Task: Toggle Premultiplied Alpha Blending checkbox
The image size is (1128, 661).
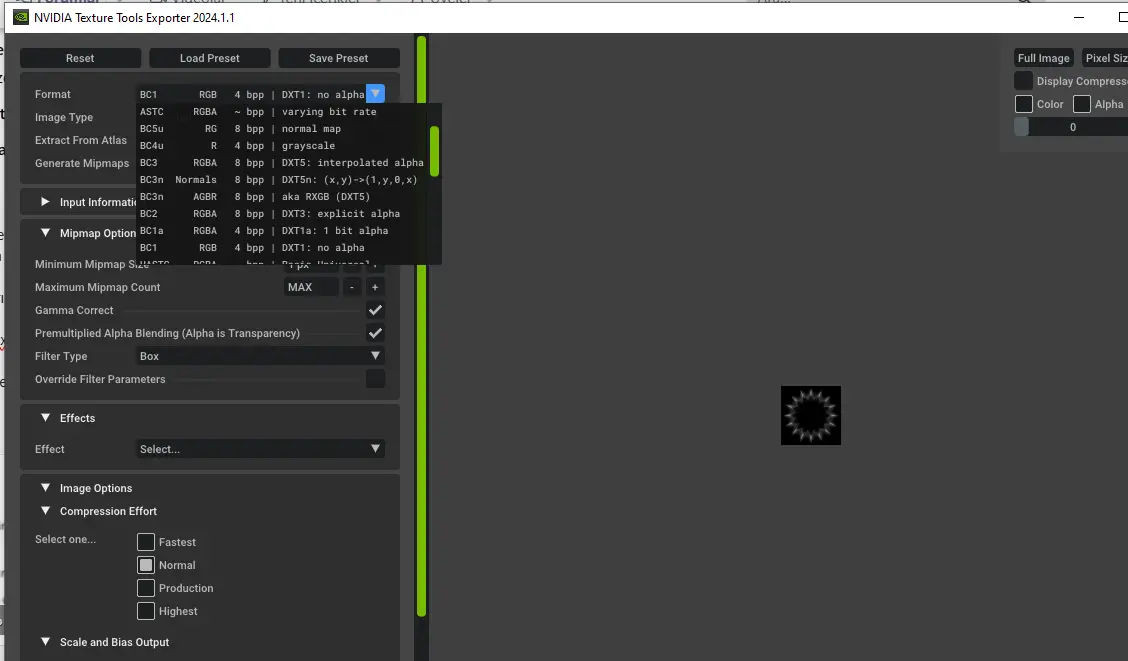Action: click(375, 333)
